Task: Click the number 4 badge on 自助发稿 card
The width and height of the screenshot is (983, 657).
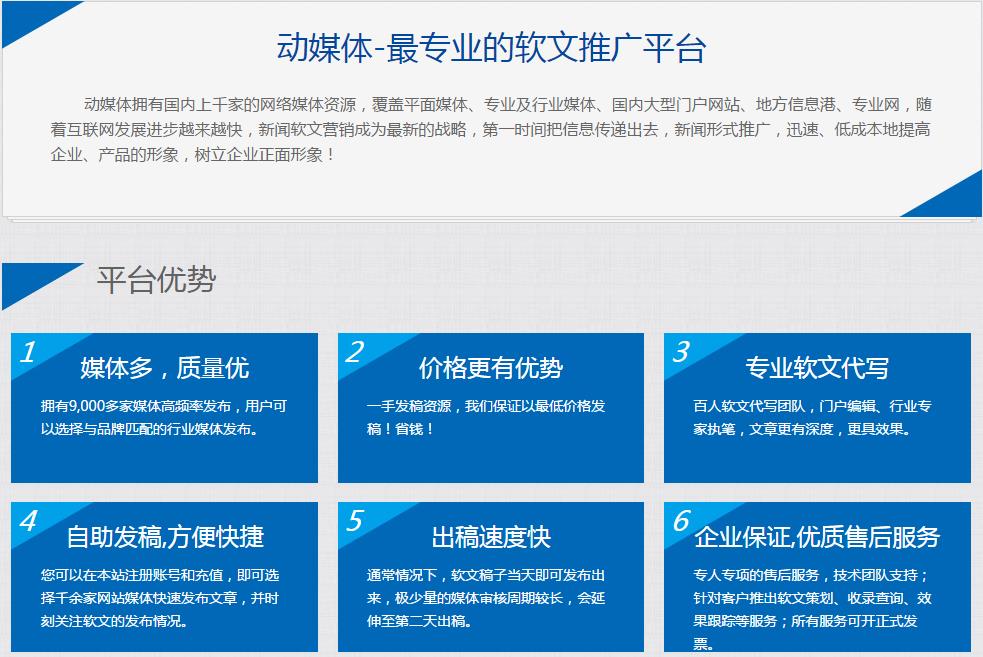Action: (x=28, y=521)
